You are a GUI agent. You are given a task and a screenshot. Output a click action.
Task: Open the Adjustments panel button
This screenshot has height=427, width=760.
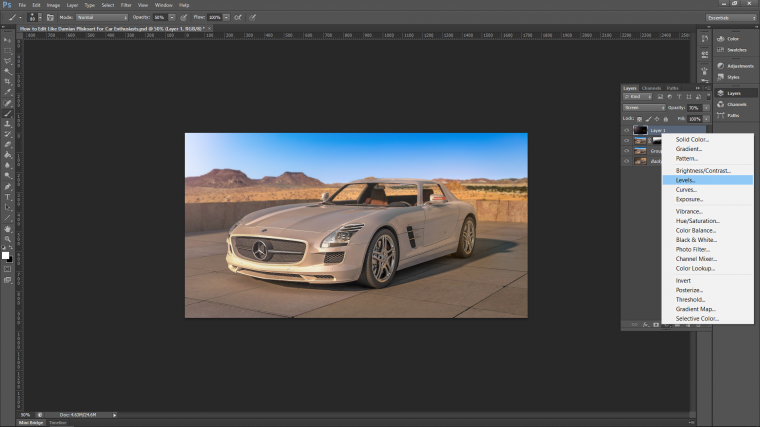735,66
